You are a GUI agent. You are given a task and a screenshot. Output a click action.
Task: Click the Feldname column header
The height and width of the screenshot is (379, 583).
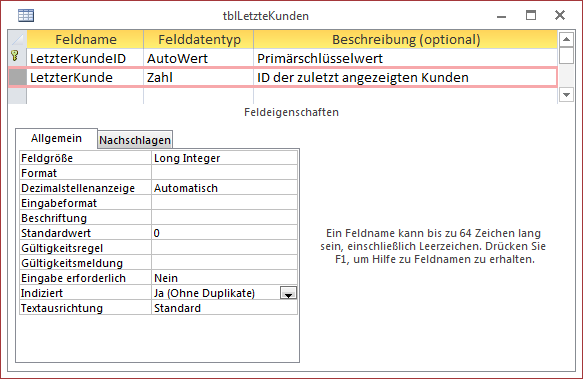(85, 39)
